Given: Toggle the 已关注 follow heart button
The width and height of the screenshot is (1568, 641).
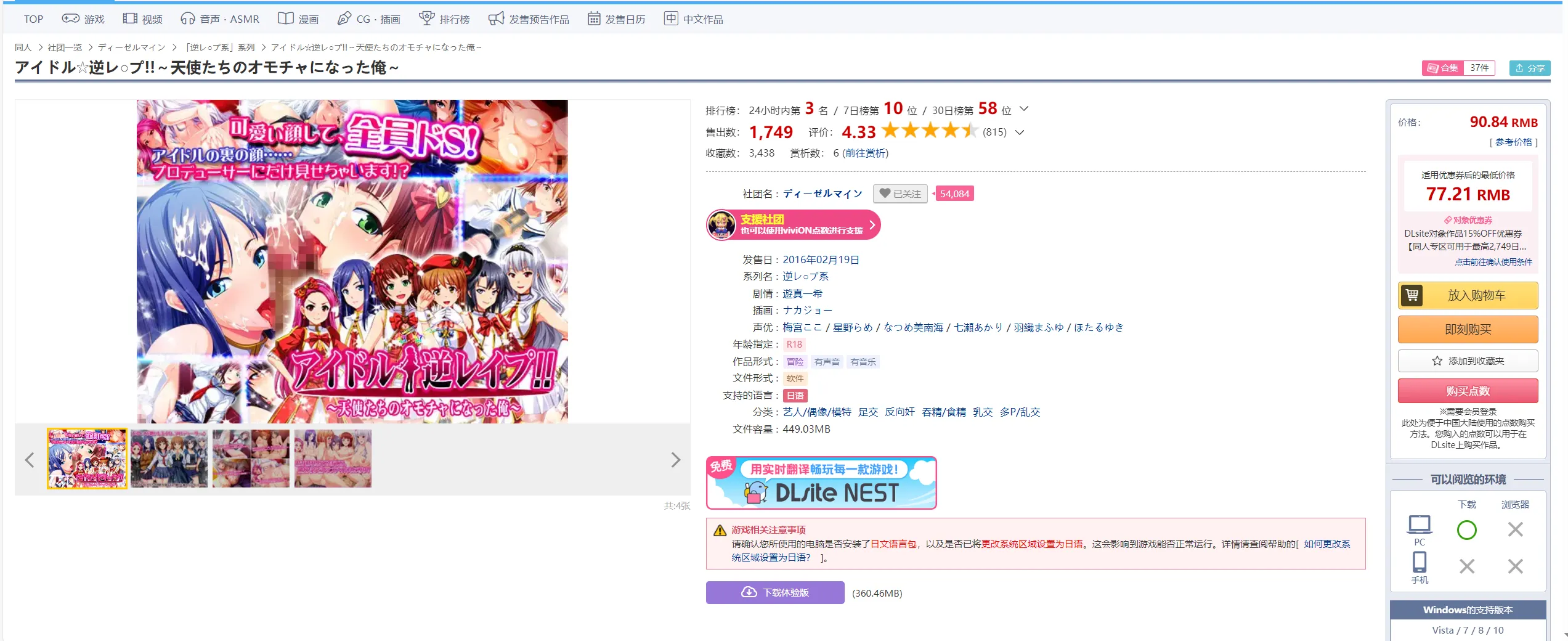Looking at the screenshot, I should click(900, 194).
